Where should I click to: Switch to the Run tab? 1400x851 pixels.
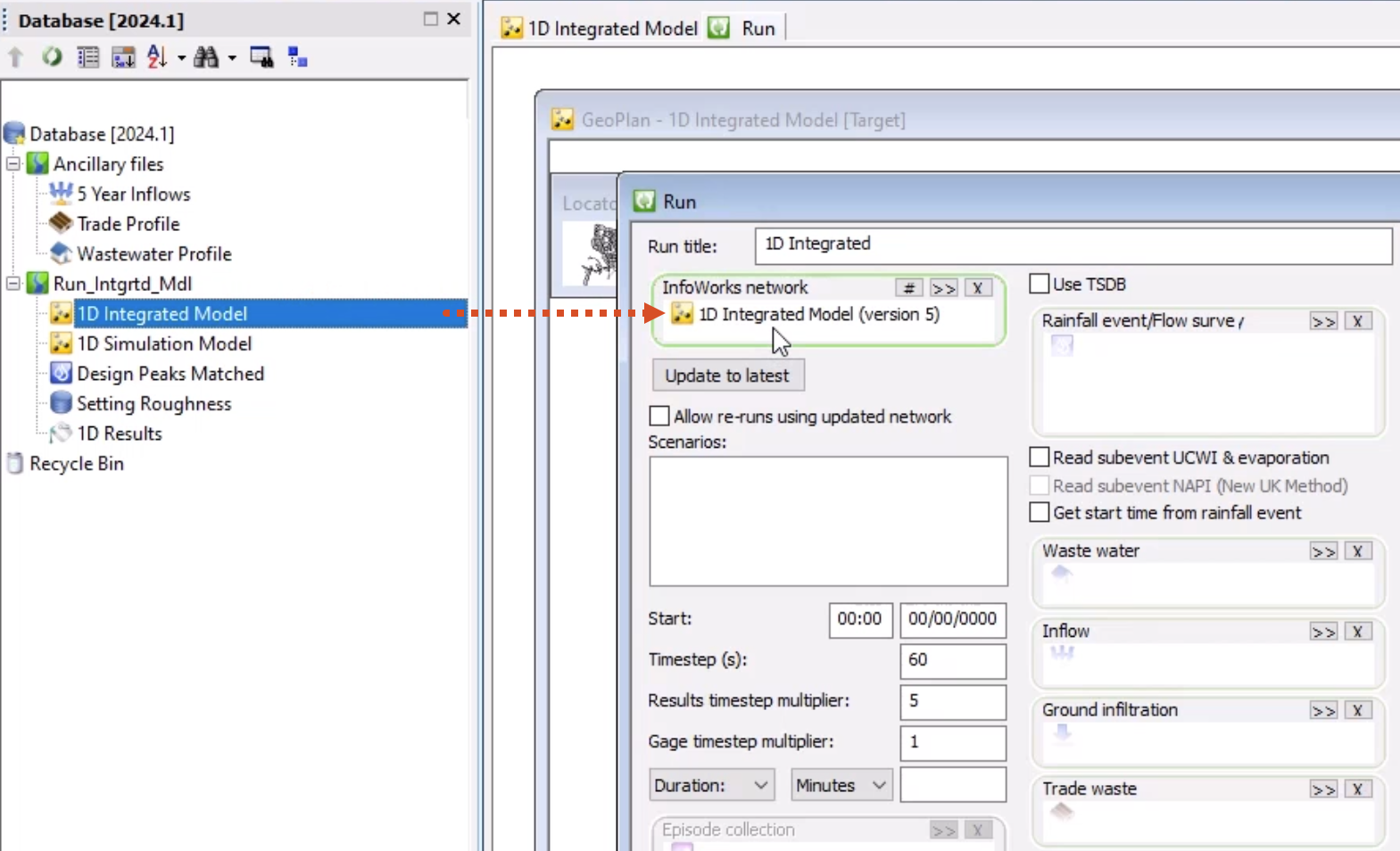coord(742,28)
